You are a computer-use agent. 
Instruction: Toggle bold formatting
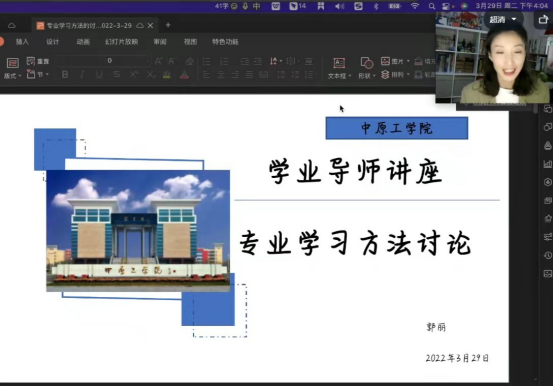click(65, 74)
